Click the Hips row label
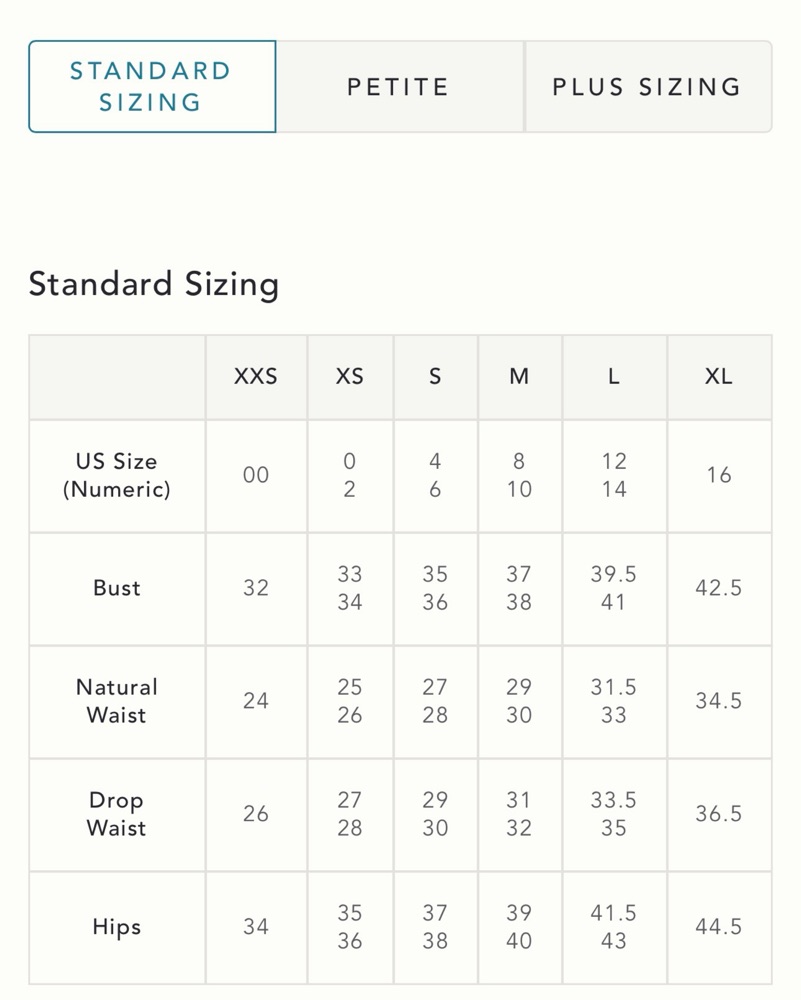801x1000 pixels. (117, 927)
